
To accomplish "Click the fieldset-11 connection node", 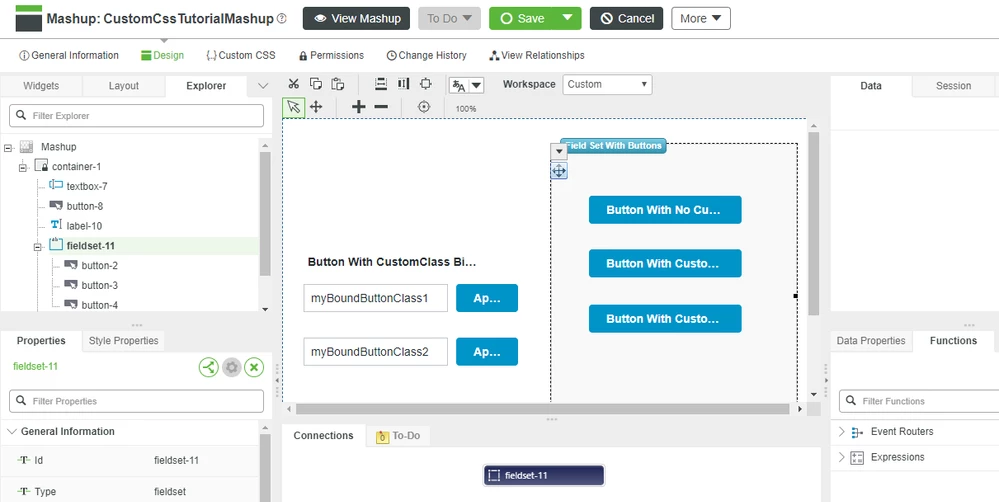I will (543, 475).
